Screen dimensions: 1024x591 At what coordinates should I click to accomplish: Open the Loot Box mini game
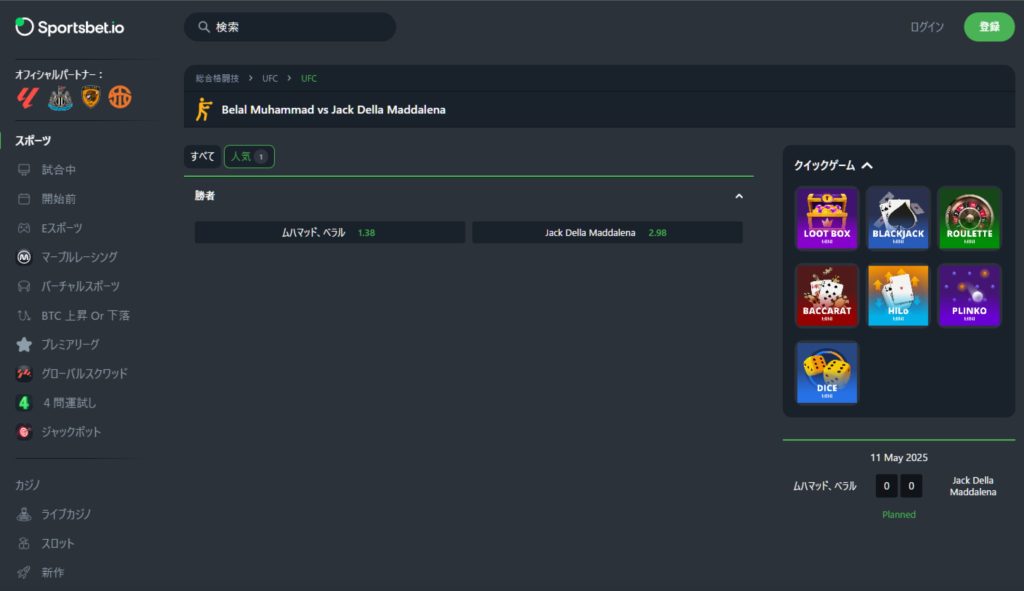point(827,218)
